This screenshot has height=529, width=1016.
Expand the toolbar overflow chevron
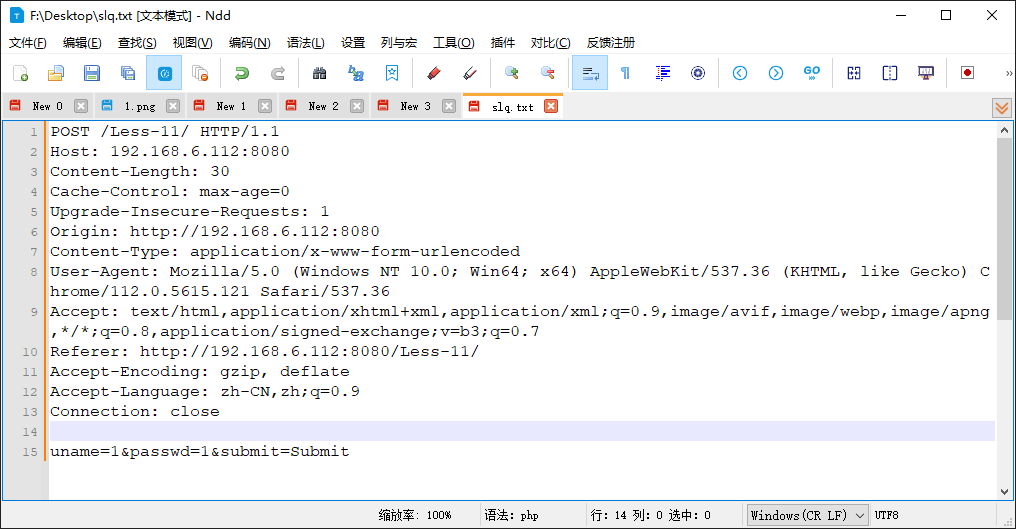point(1008,73)
